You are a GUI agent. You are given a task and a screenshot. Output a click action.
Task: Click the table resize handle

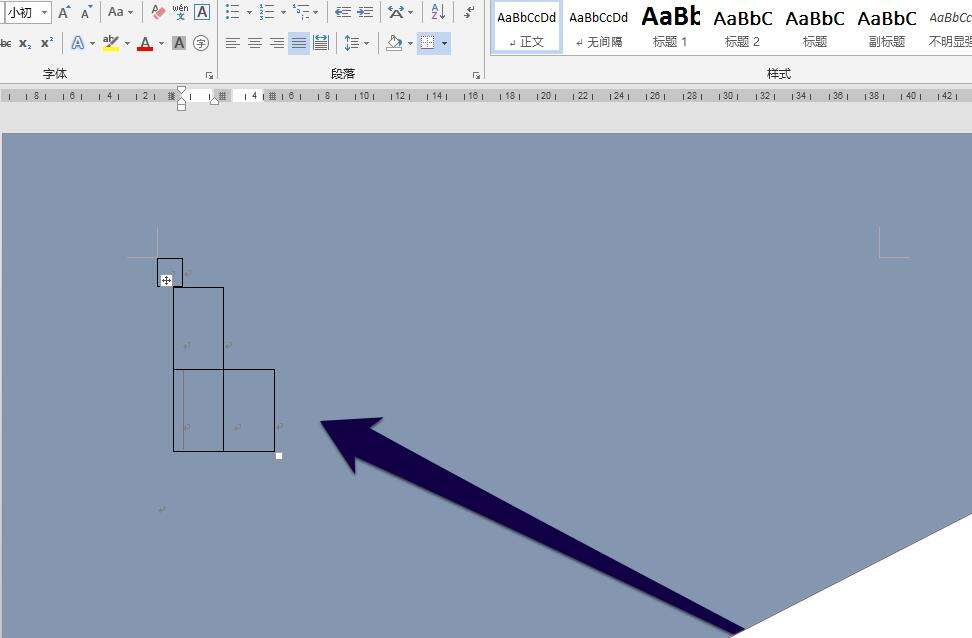tap(279, 456)
